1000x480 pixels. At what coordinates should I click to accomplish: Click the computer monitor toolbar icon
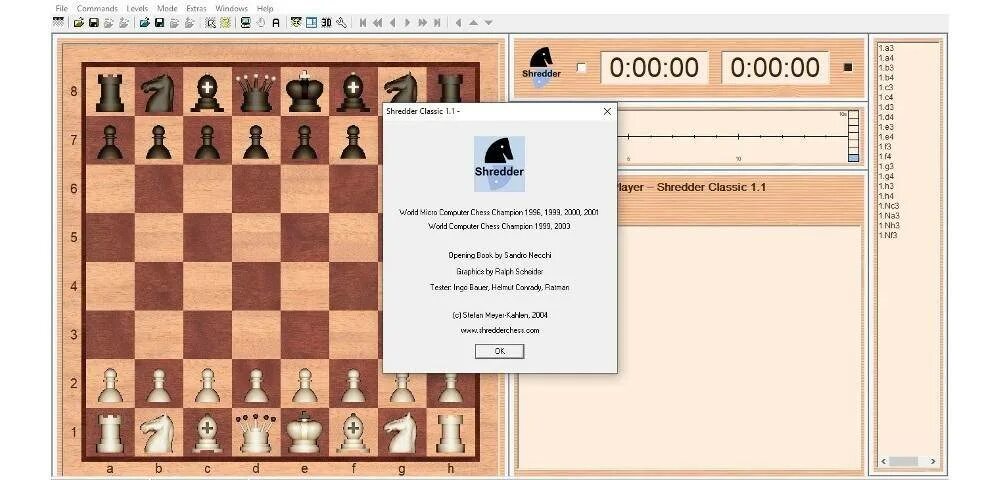click(x=246, y=23)
